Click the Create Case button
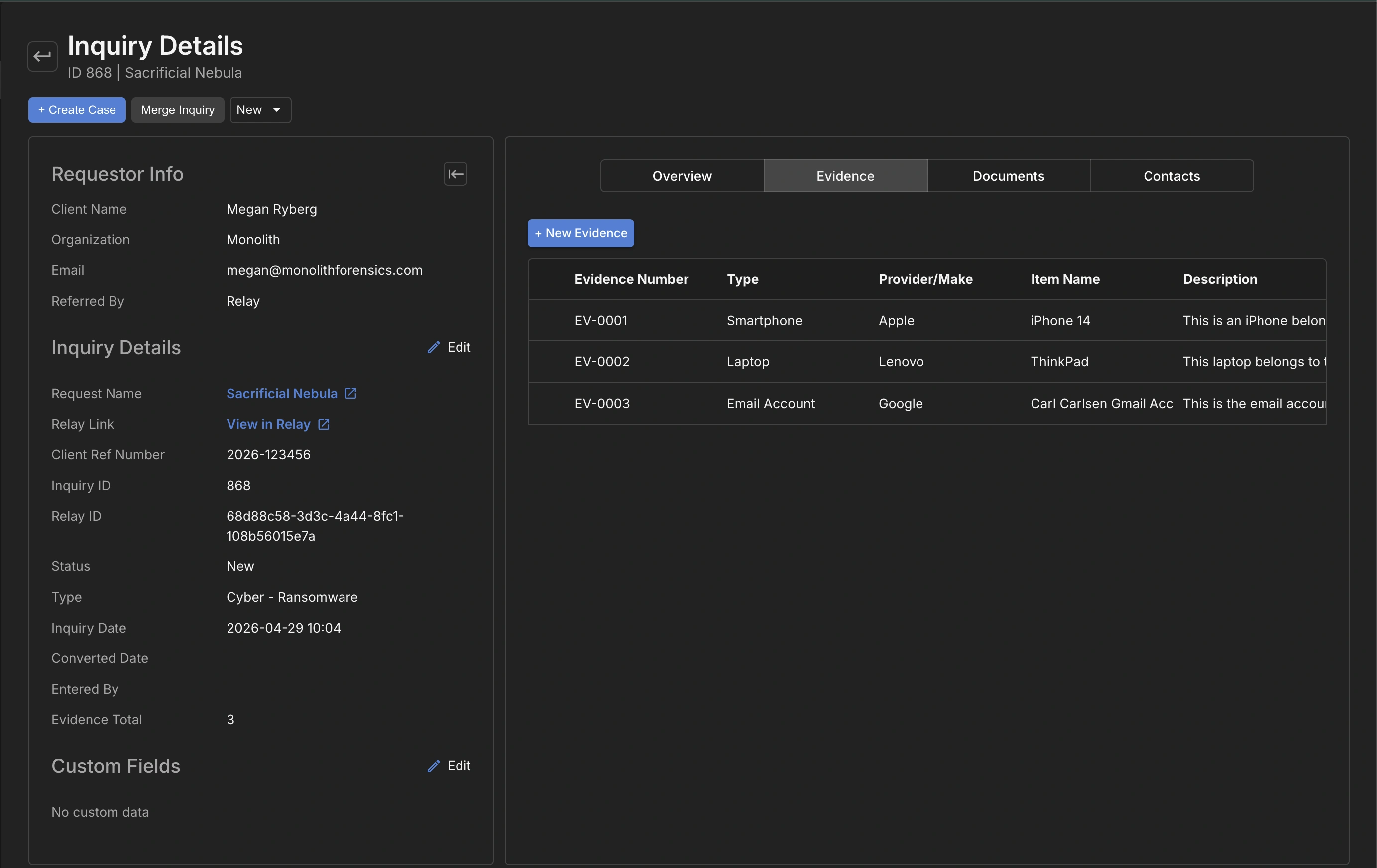 tap(77, 110)
